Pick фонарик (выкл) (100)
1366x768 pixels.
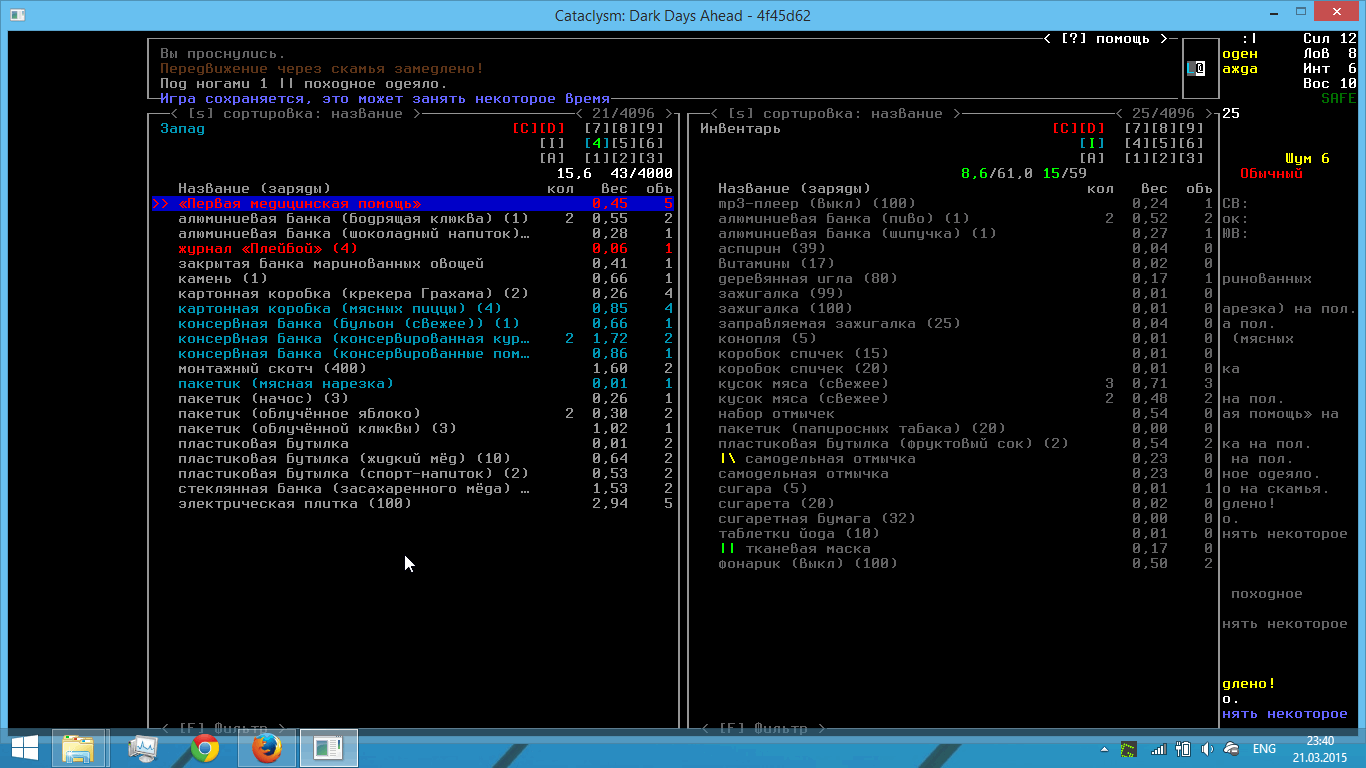[953, 564]
